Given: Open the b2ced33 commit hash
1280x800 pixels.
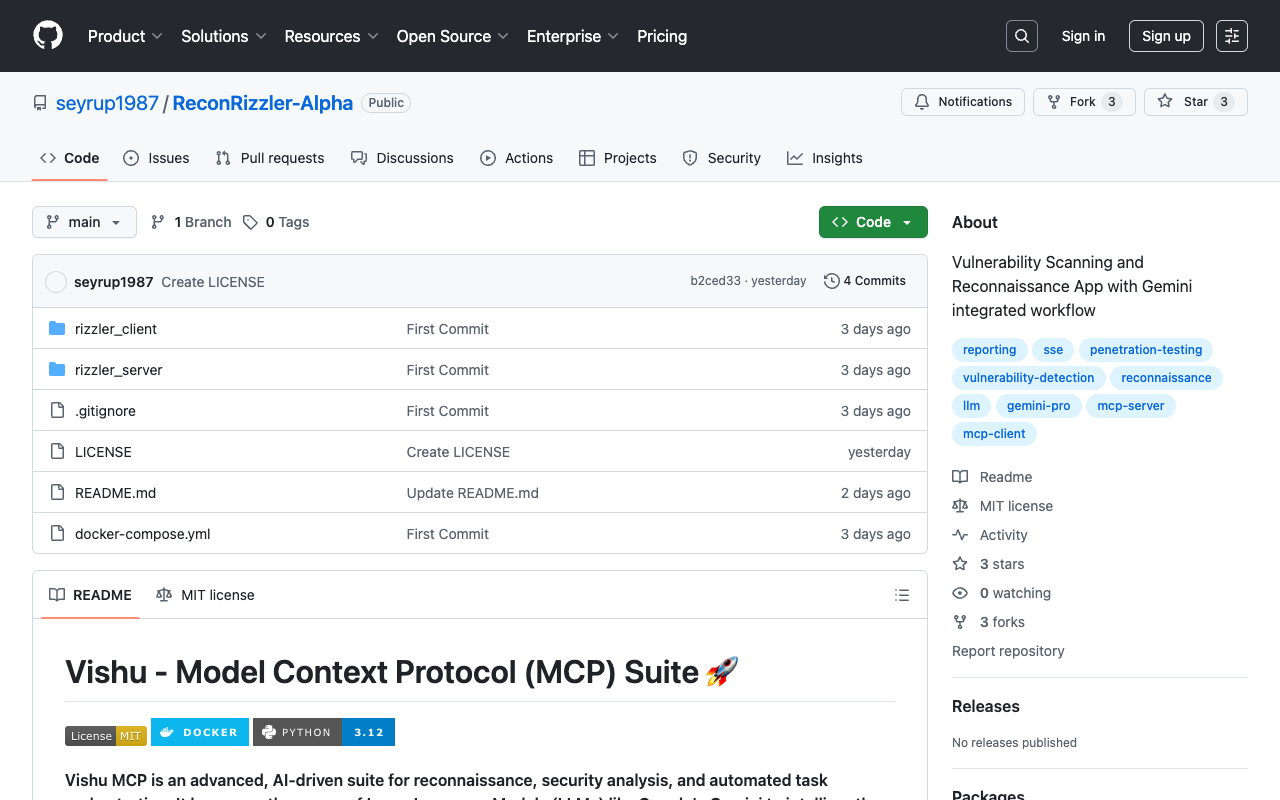Looking at the screenshot, I should click(715, 281).
